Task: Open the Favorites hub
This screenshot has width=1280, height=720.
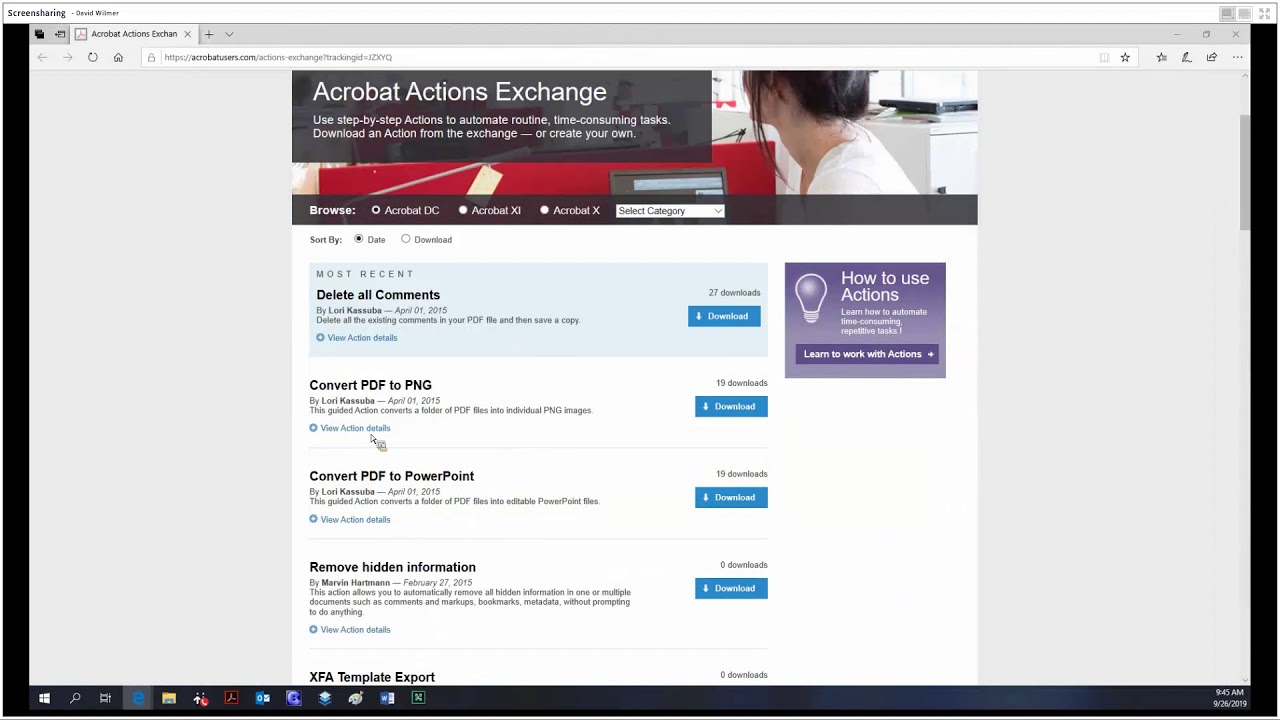Action: coord(1161,57)
